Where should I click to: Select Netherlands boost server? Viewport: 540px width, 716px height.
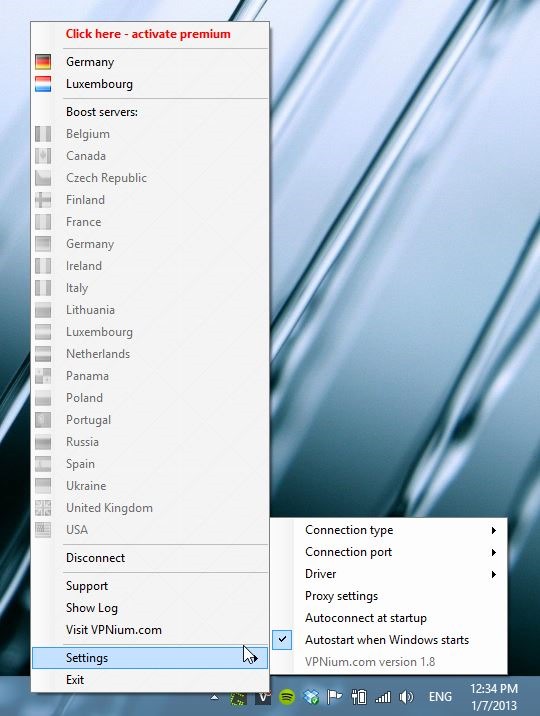pos(150,353)
